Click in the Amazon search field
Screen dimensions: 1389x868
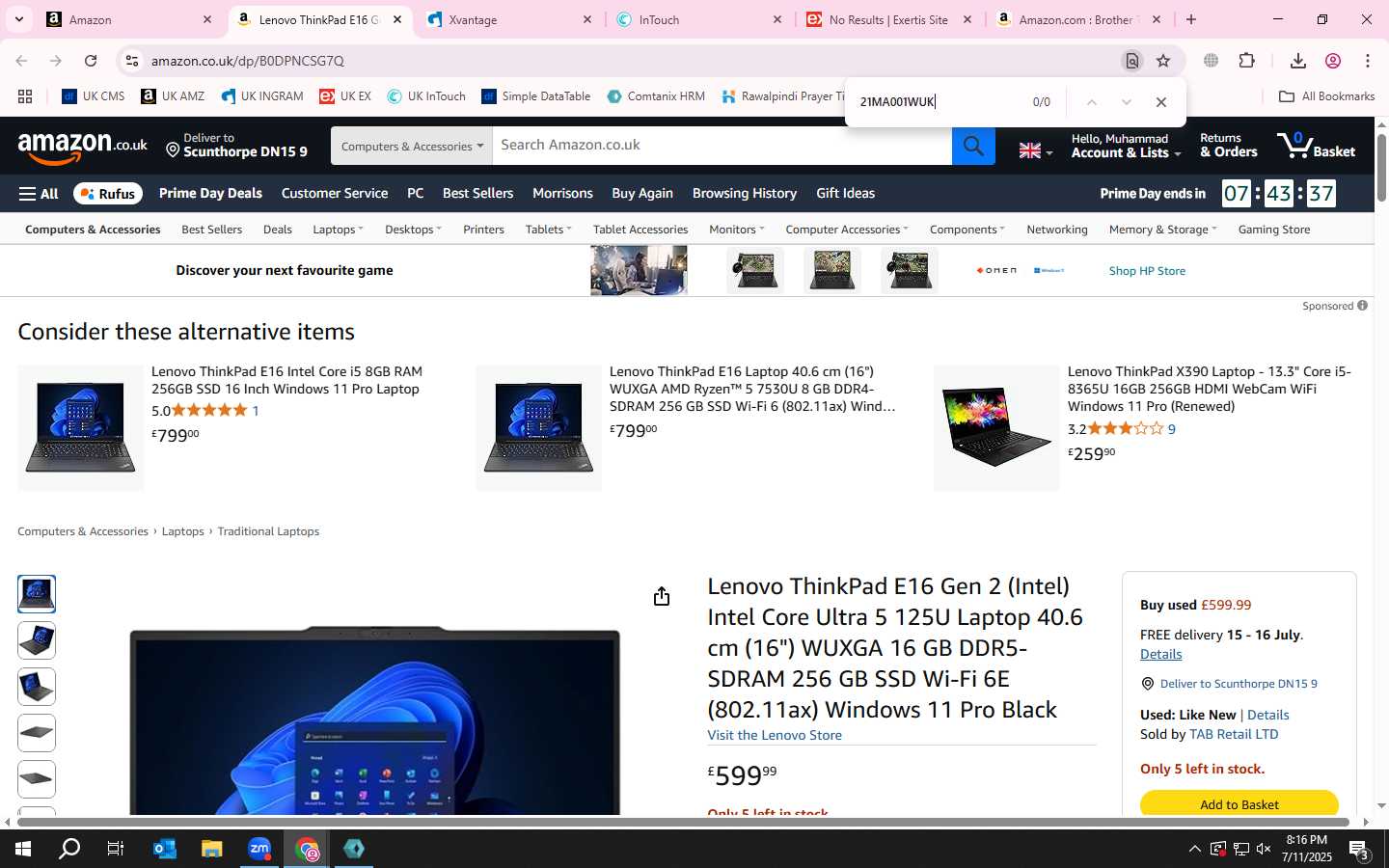tap(722, 146)
